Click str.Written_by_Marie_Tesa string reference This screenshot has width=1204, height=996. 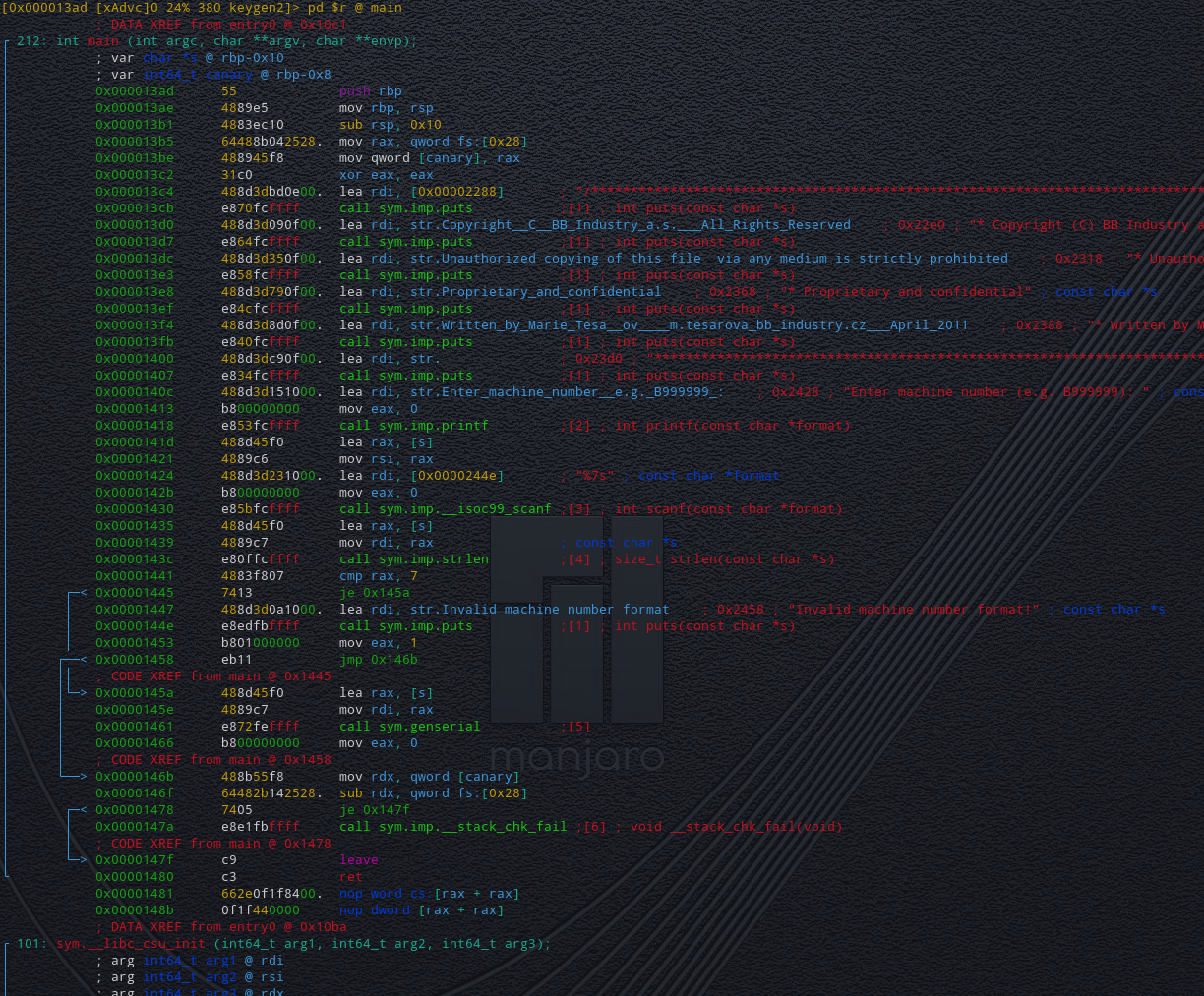pos(690,325)
